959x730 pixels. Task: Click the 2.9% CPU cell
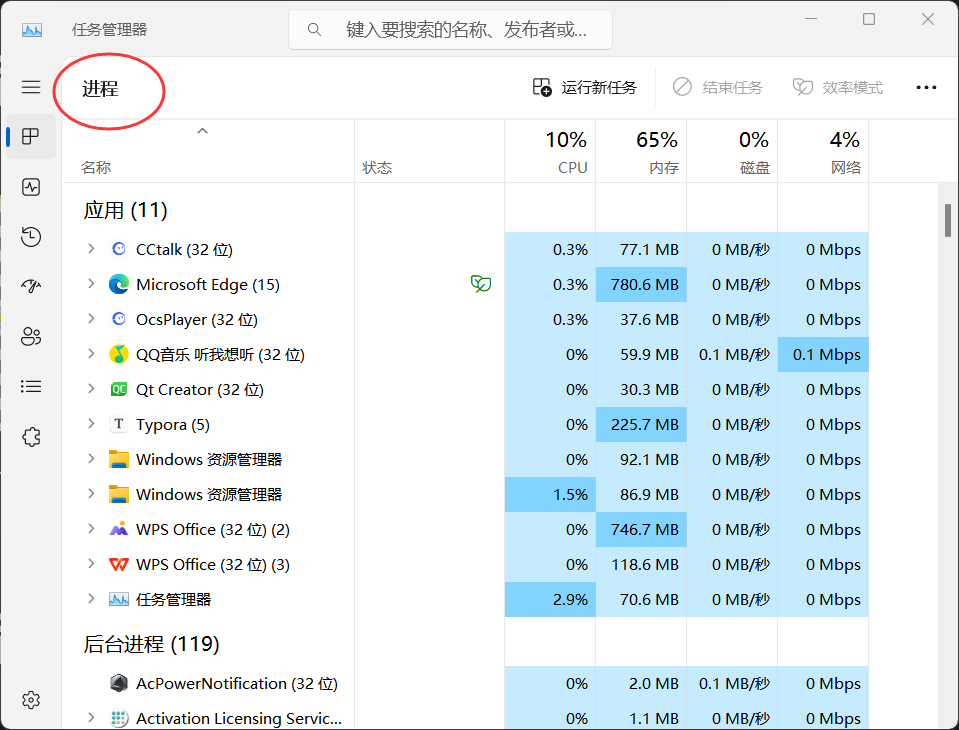pyautogui.click(x=550, y=599)
